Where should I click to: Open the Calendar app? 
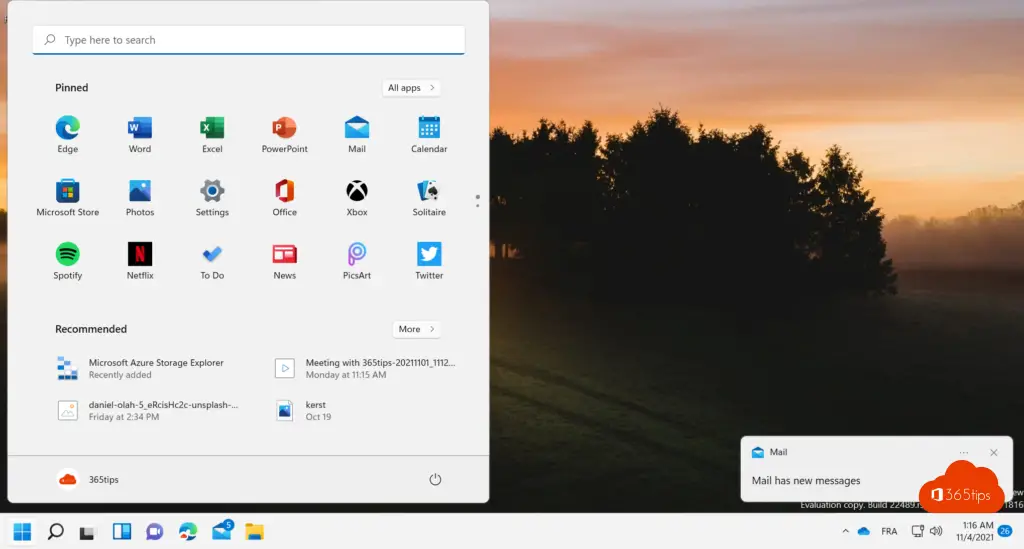point(429,134)
